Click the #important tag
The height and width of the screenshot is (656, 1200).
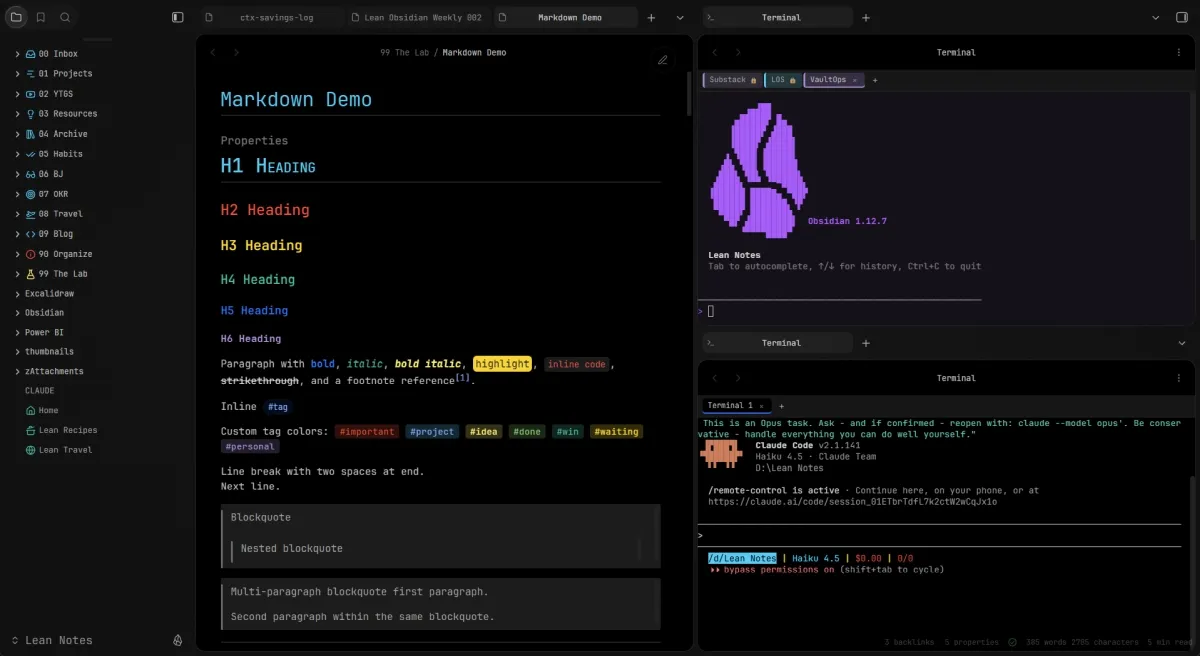click(367, 432)
